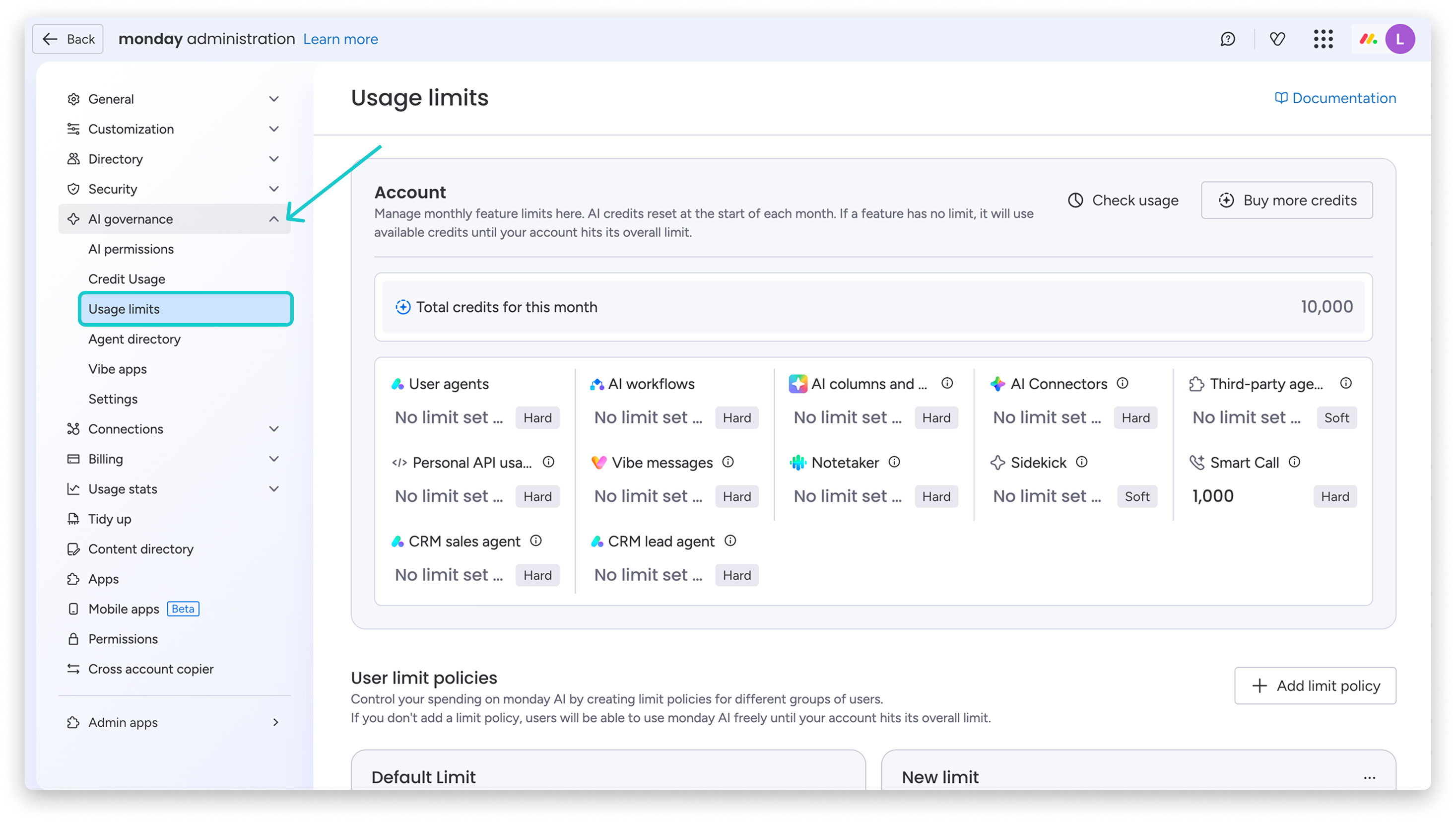Open Mobile apps Beta item
This screenshot has height=822, width=1456.
point(133,609)
